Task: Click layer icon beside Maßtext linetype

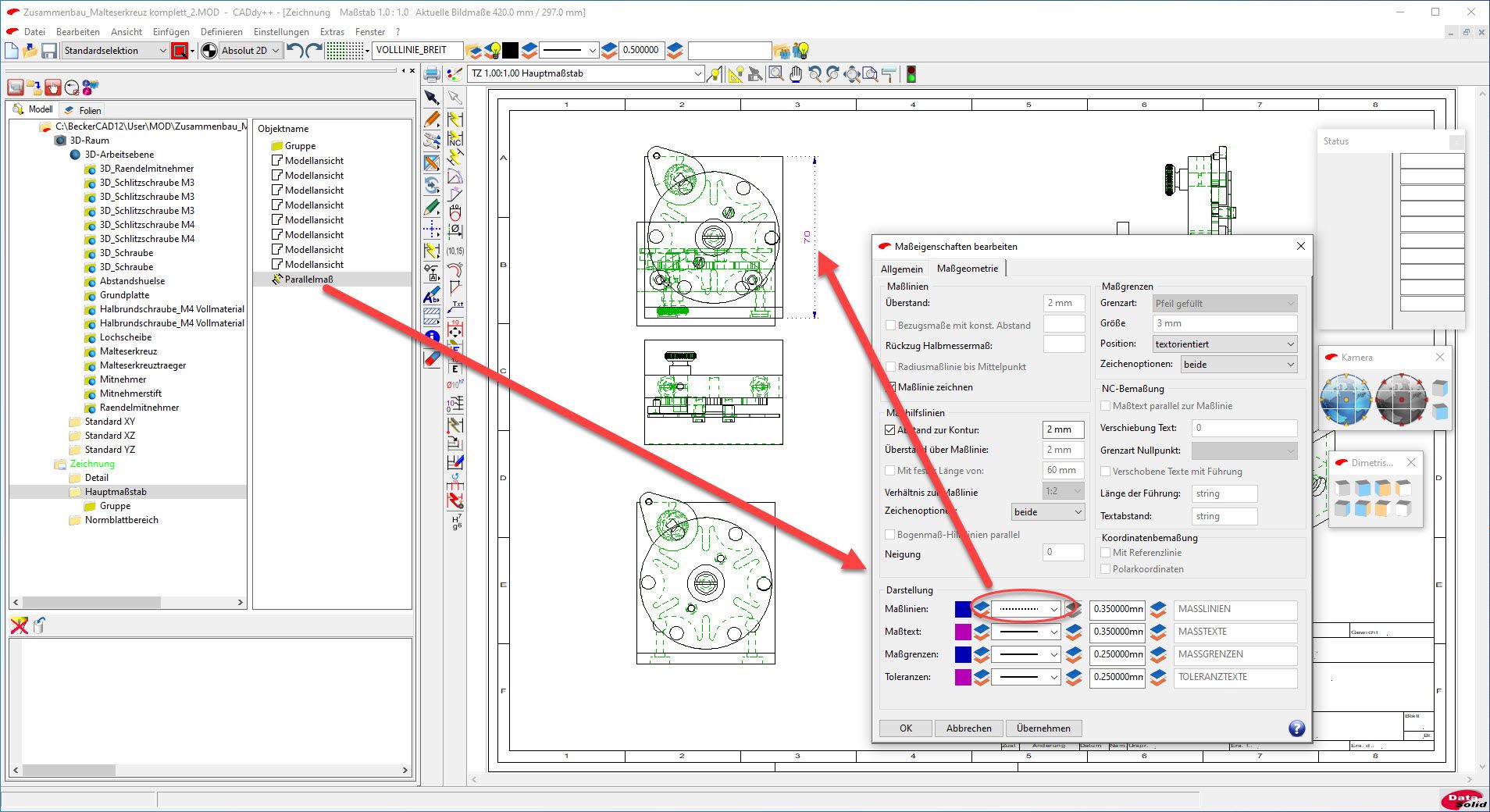Action: (1074, 632)
